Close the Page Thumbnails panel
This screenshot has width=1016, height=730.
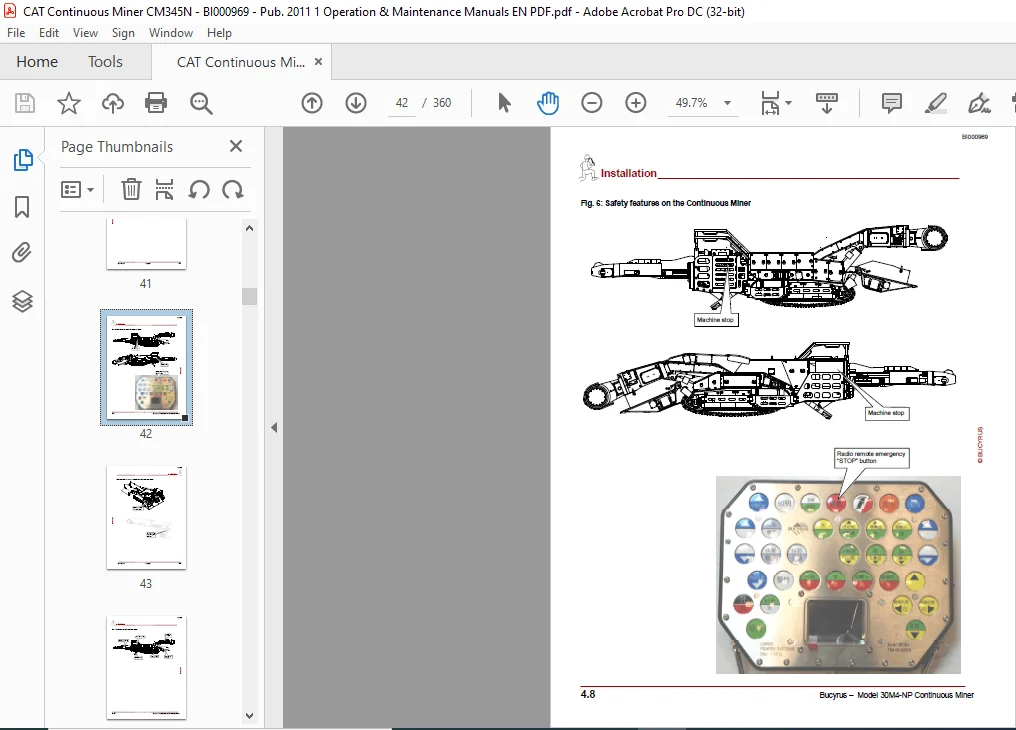[236, 146]
